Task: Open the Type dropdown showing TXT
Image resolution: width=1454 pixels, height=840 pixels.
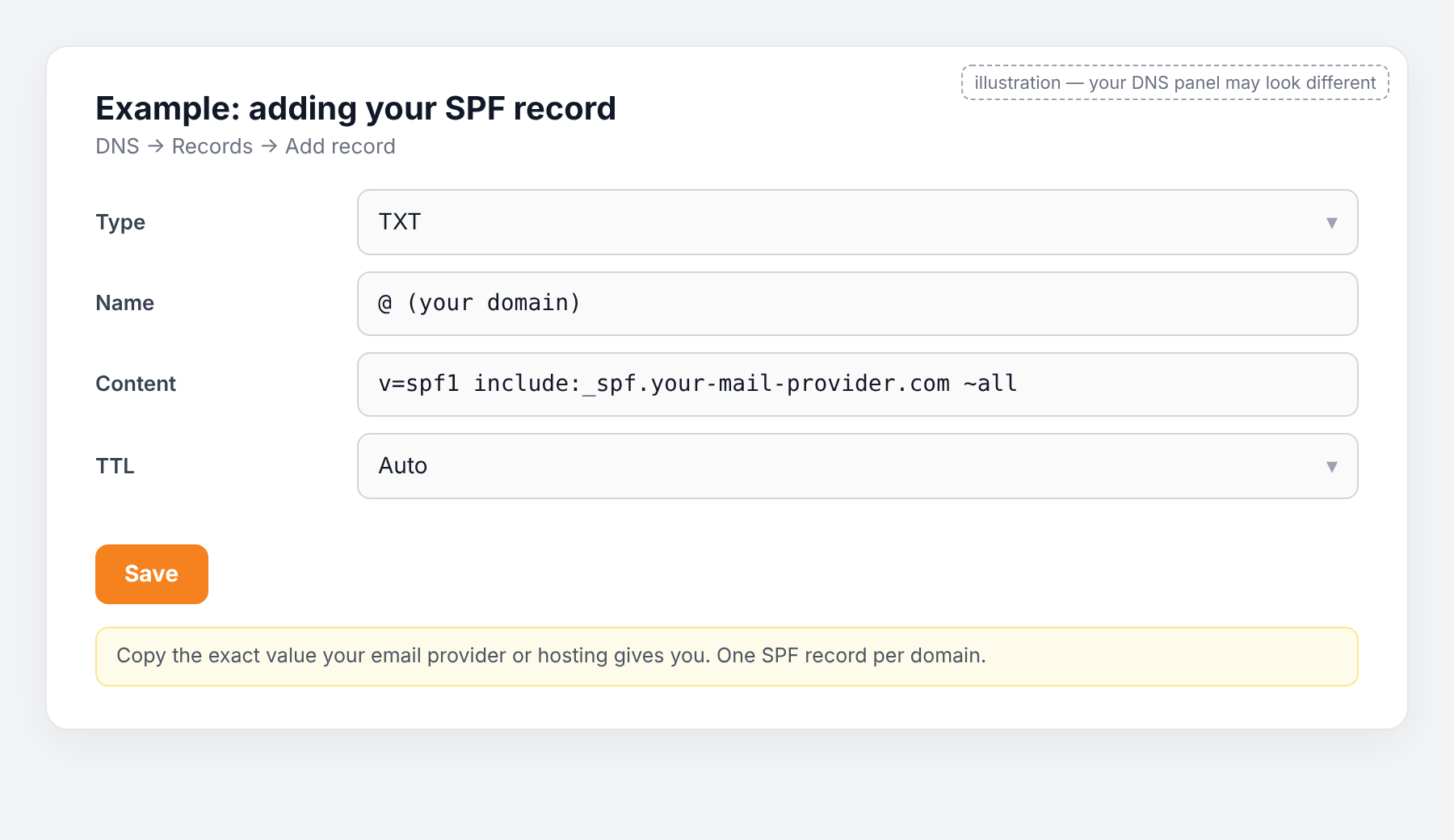Action: pos(857,222)
